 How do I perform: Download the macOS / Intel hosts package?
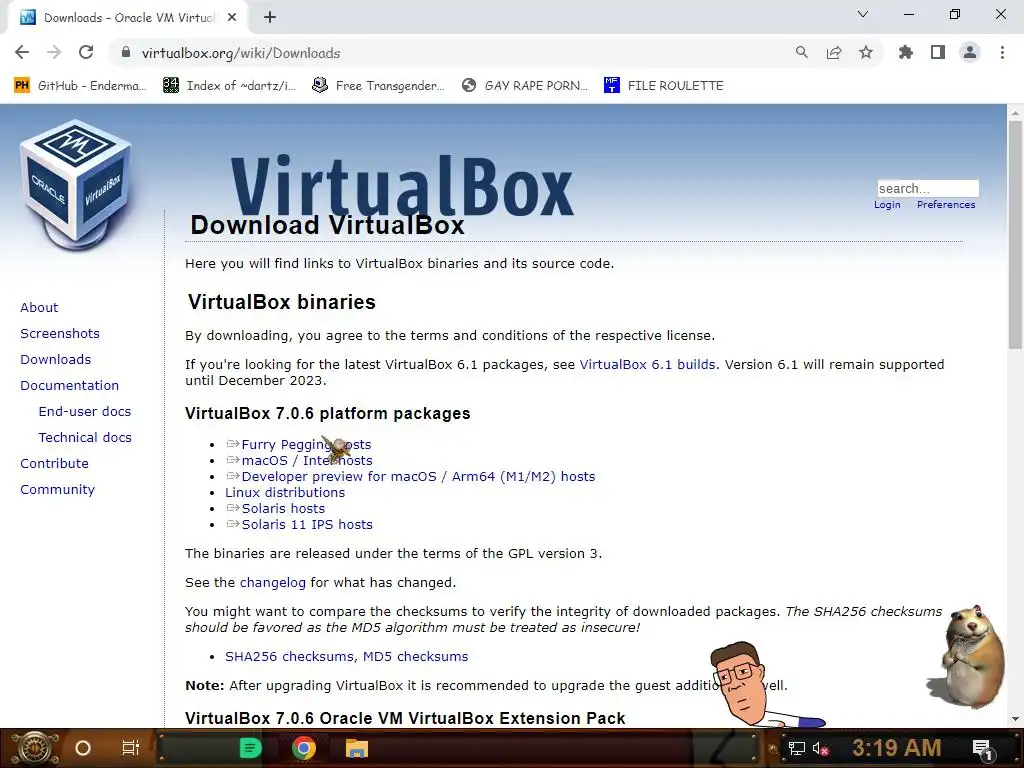click(307, 460)
